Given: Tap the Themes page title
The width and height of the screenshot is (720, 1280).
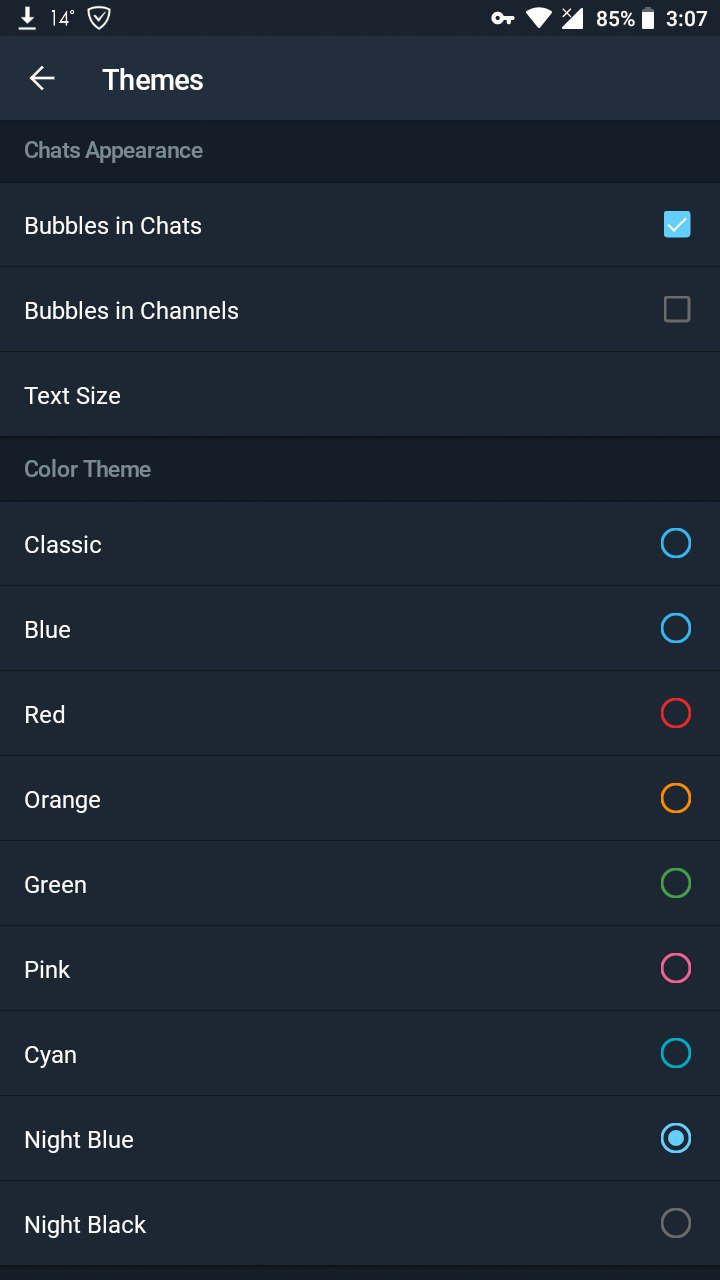Looking at the screenshot, I should point(153,80).
